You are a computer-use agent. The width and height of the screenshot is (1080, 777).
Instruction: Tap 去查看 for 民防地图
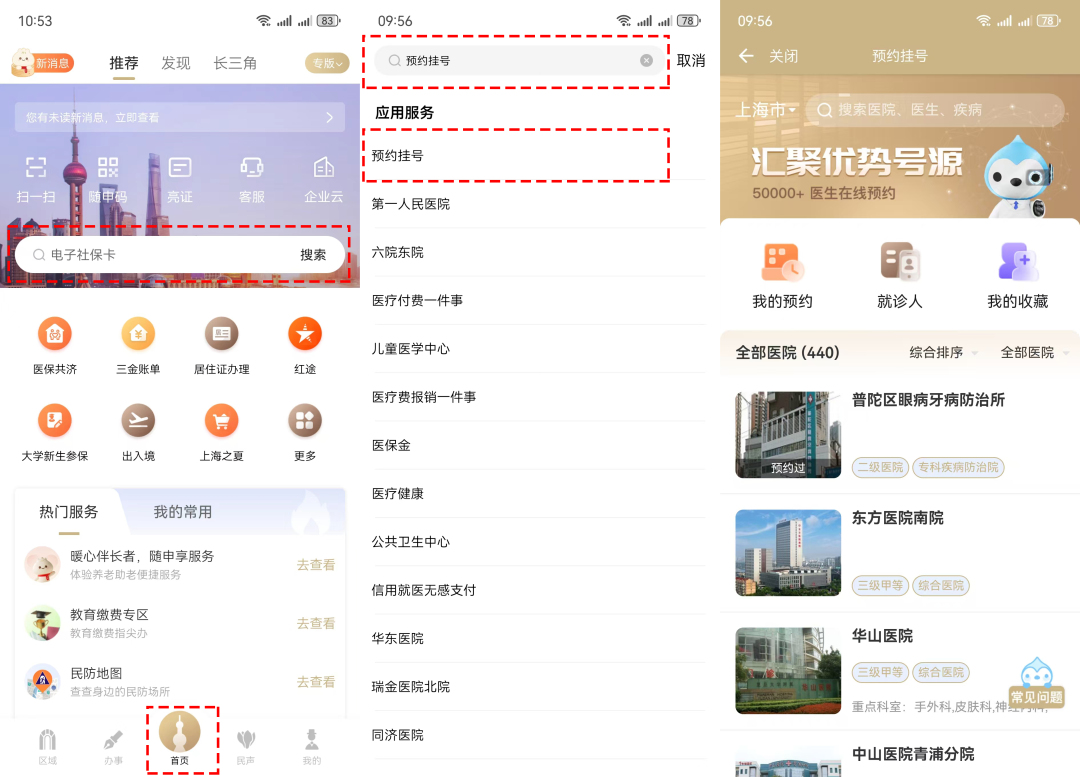coord(315,682)
